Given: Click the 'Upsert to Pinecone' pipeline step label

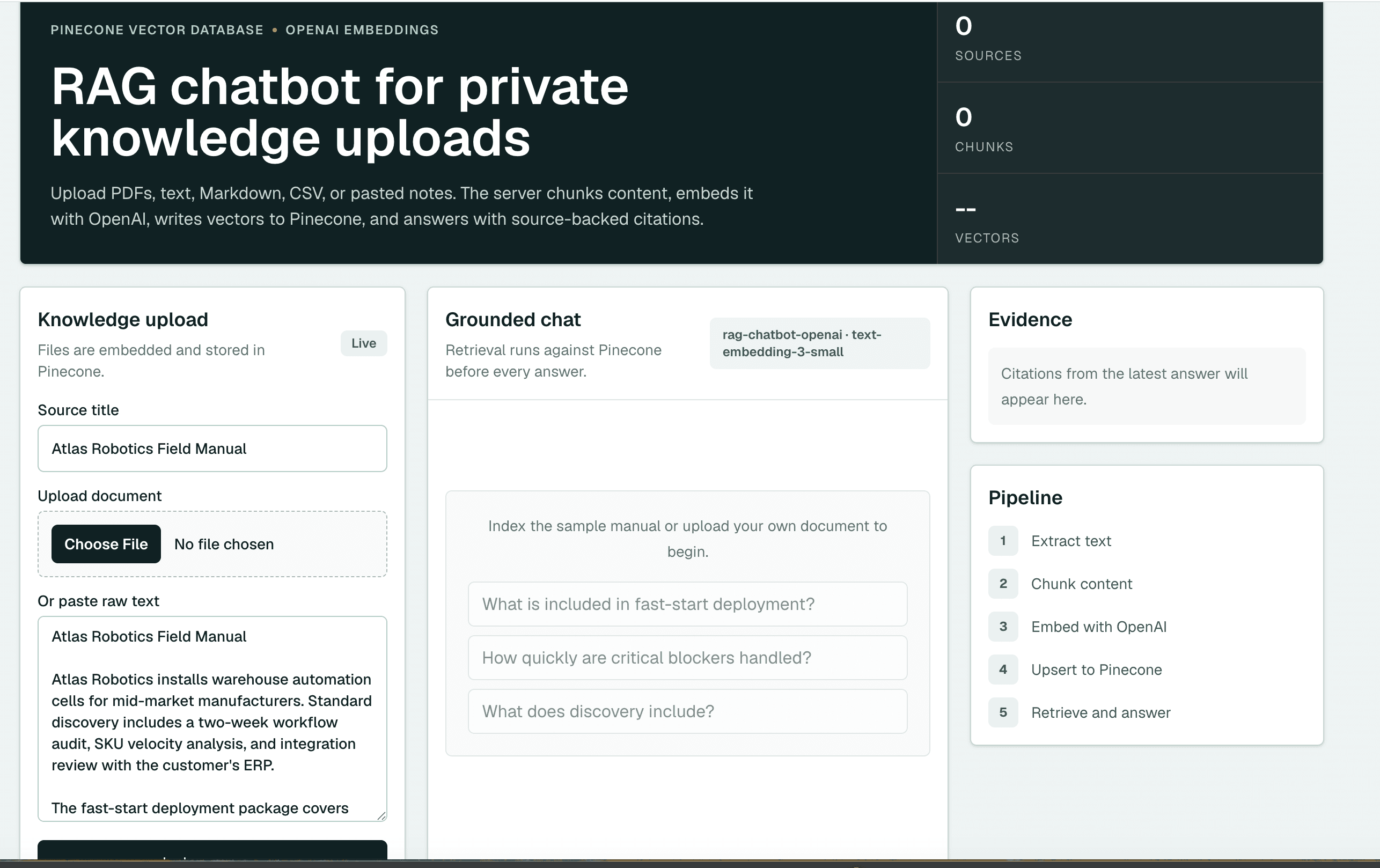Looking at the screenshot, I should pos(1096,670).
